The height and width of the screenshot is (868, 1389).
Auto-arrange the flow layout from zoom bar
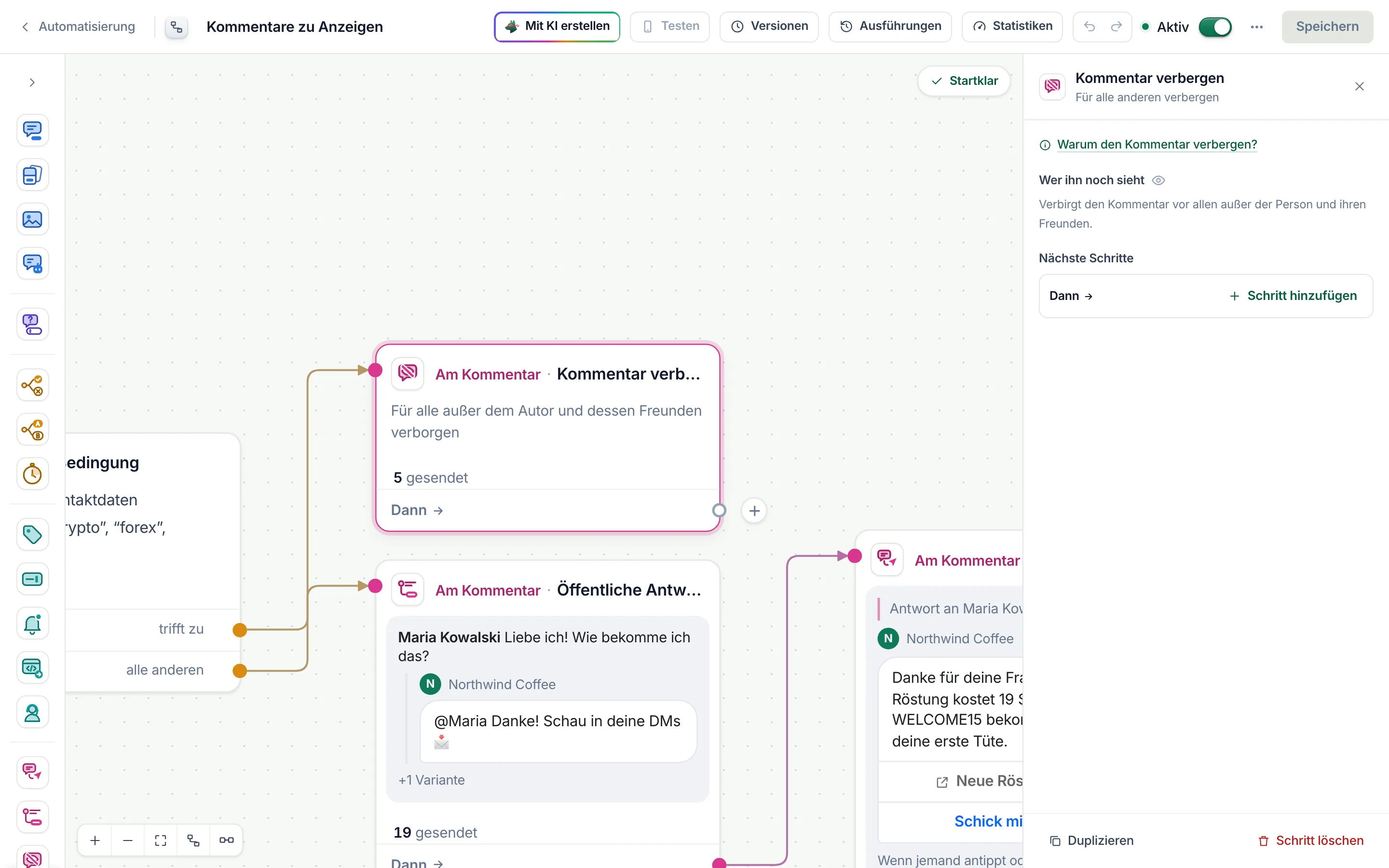(193, 841)
